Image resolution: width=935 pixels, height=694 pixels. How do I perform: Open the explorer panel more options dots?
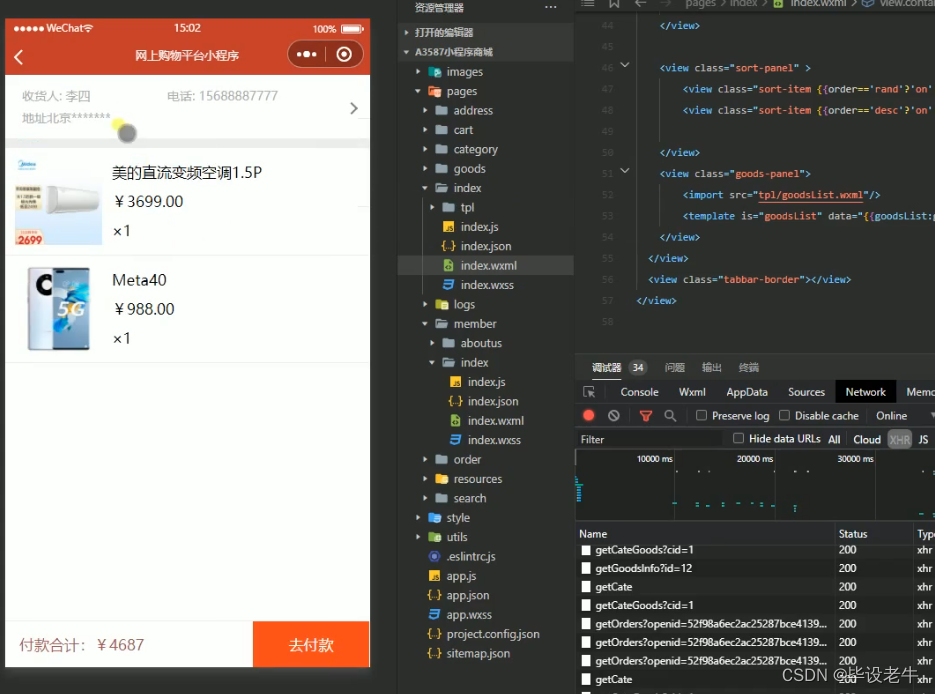click(x=550, y=7)
